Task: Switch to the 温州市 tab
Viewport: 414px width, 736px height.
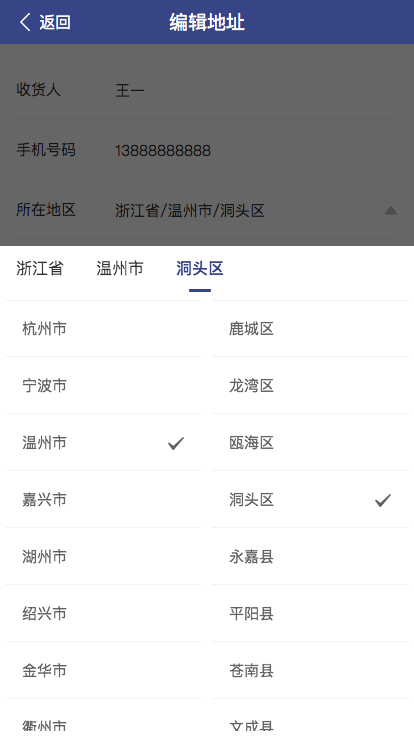Action: click(x=120, y=268)
